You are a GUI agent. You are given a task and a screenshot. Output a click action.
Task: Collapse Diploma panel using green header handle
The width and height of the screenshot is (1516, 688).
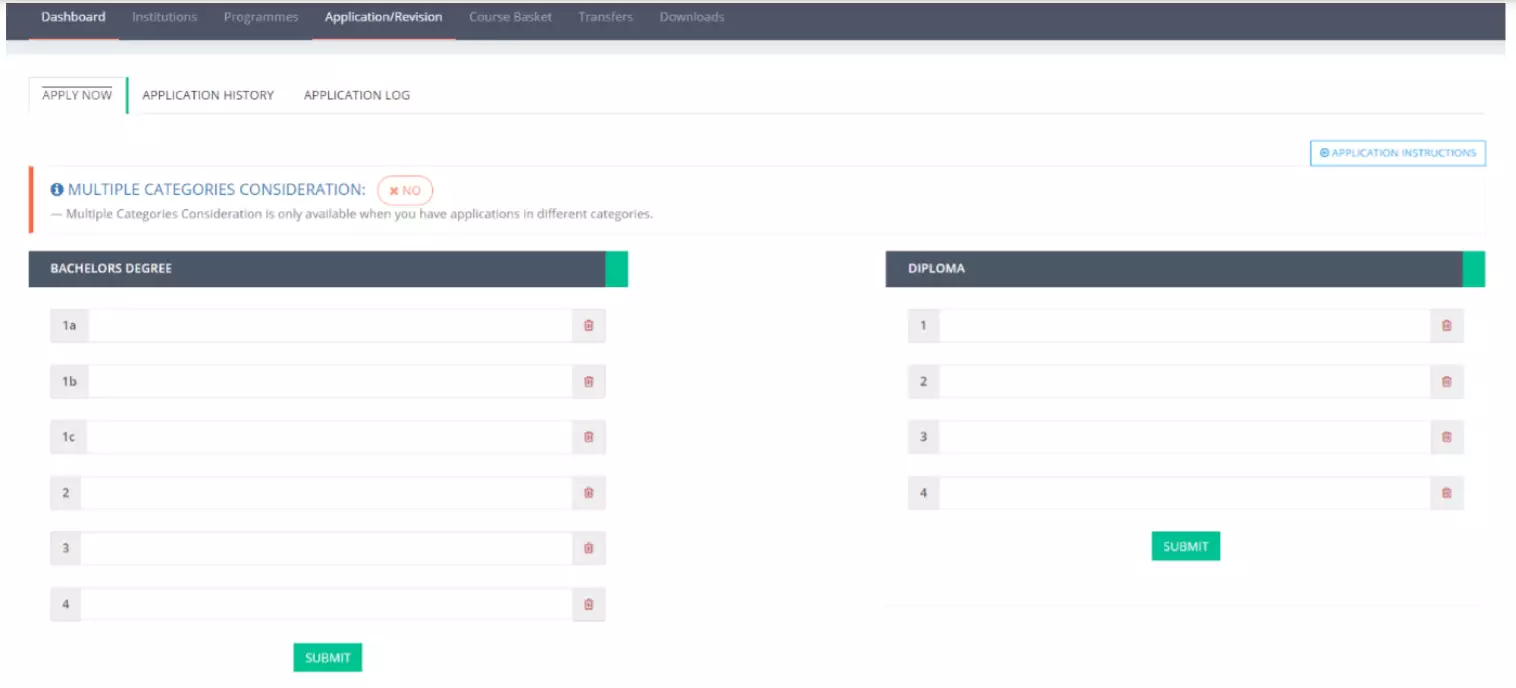1473,269
